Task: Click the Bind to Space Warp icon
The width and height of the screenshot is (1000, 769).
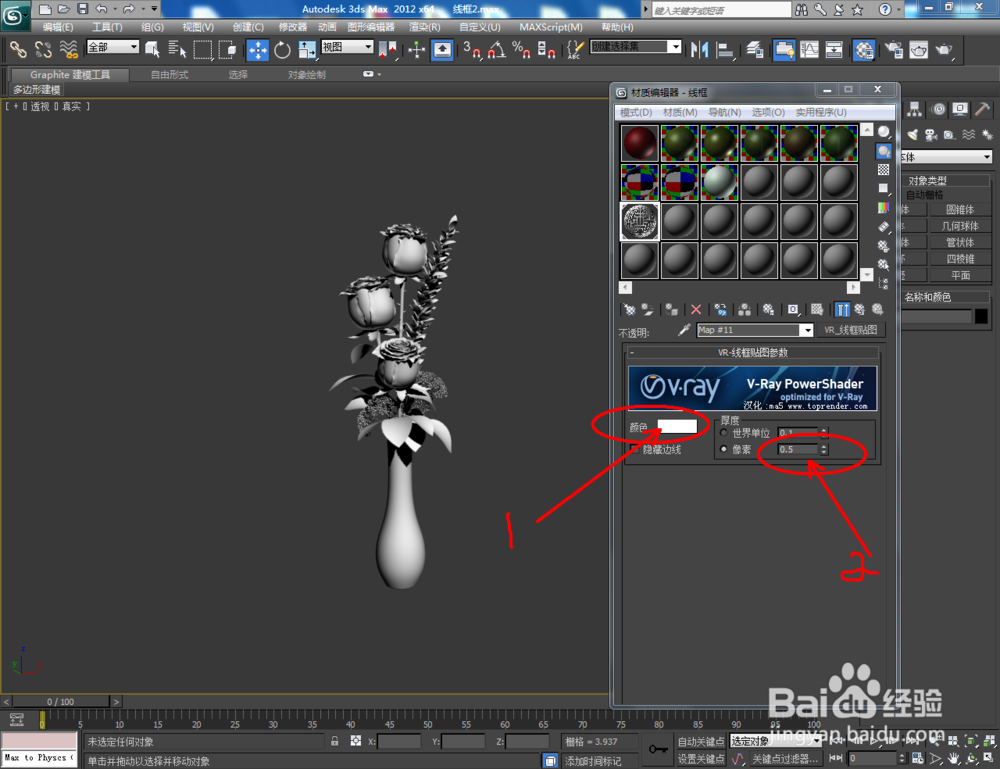Action: point(68,50)
